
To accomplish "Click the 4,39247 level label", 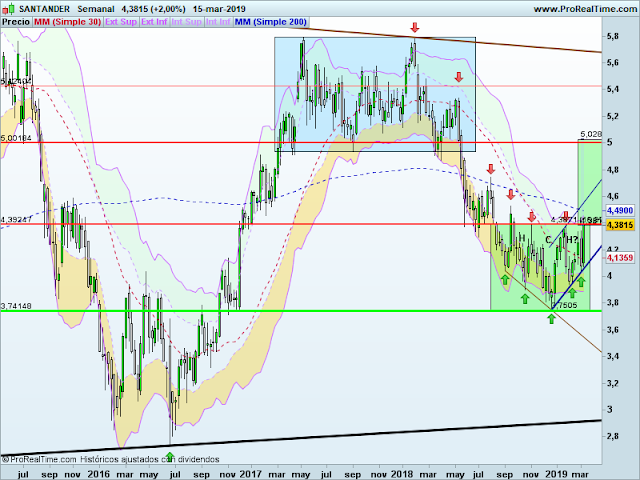I will tap(16, 220).
